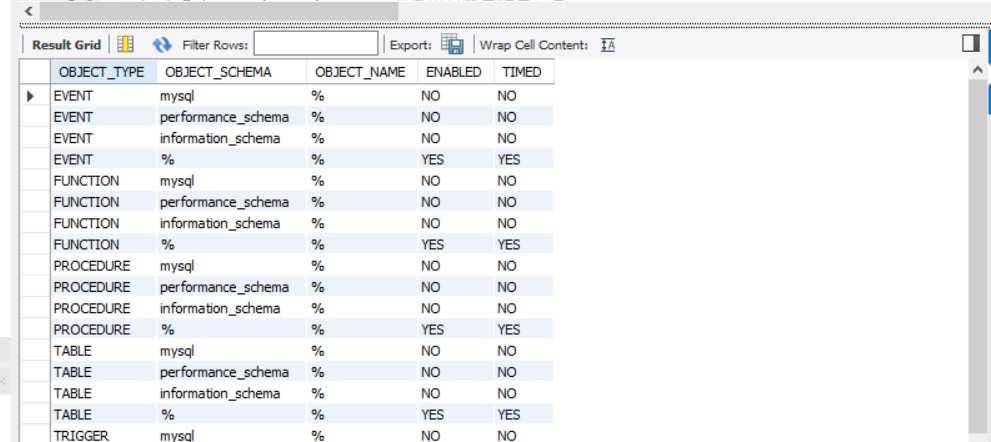Select information_schema cell in EVENT row

(x=231, y=138)
